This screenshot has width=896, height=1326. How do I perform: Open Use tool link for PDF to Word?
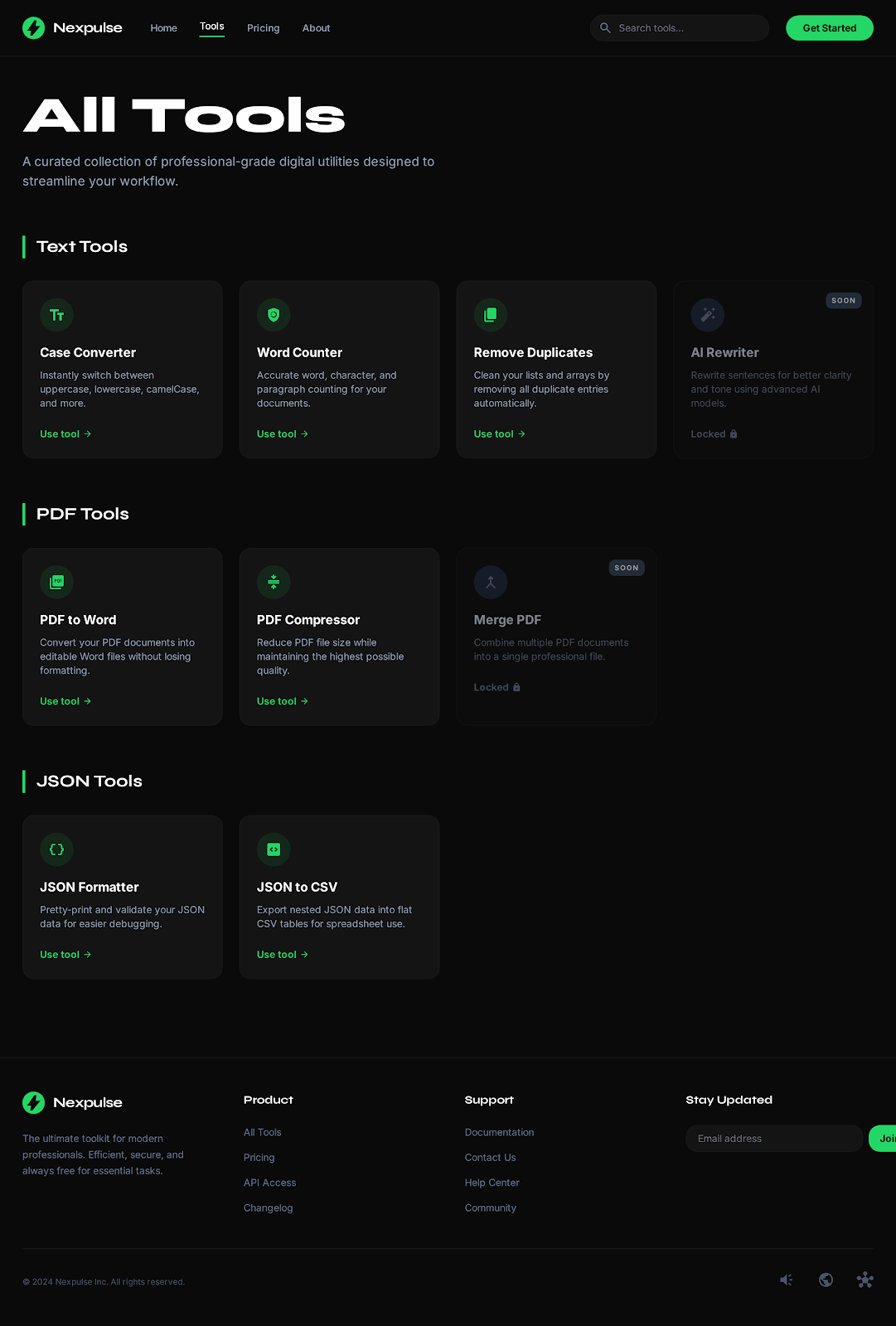65,701
